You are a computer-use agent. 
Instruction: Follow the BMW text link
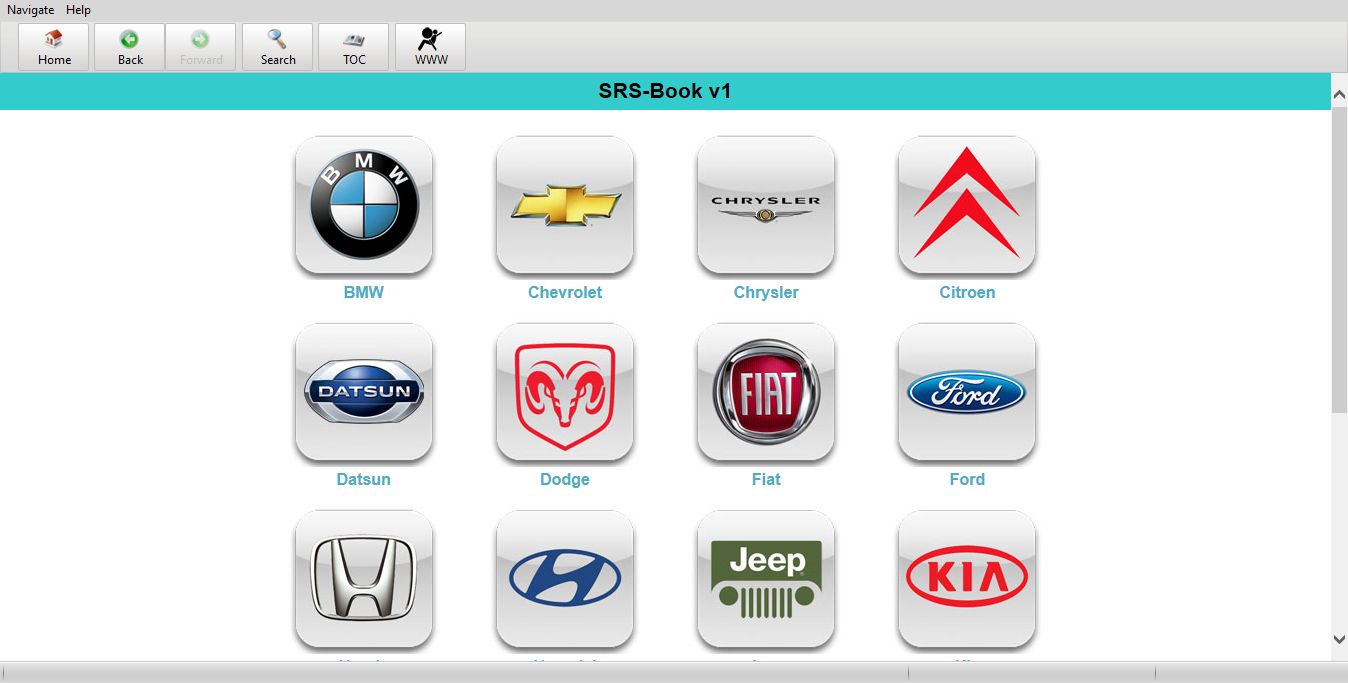(364, 293)
